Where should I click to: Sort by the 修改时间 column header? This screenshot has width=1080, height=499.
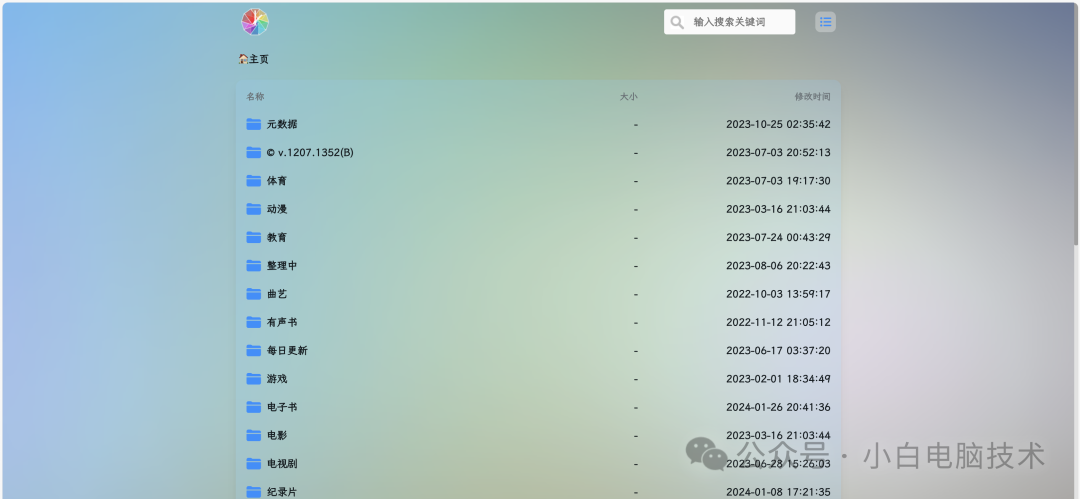point(813,96)
